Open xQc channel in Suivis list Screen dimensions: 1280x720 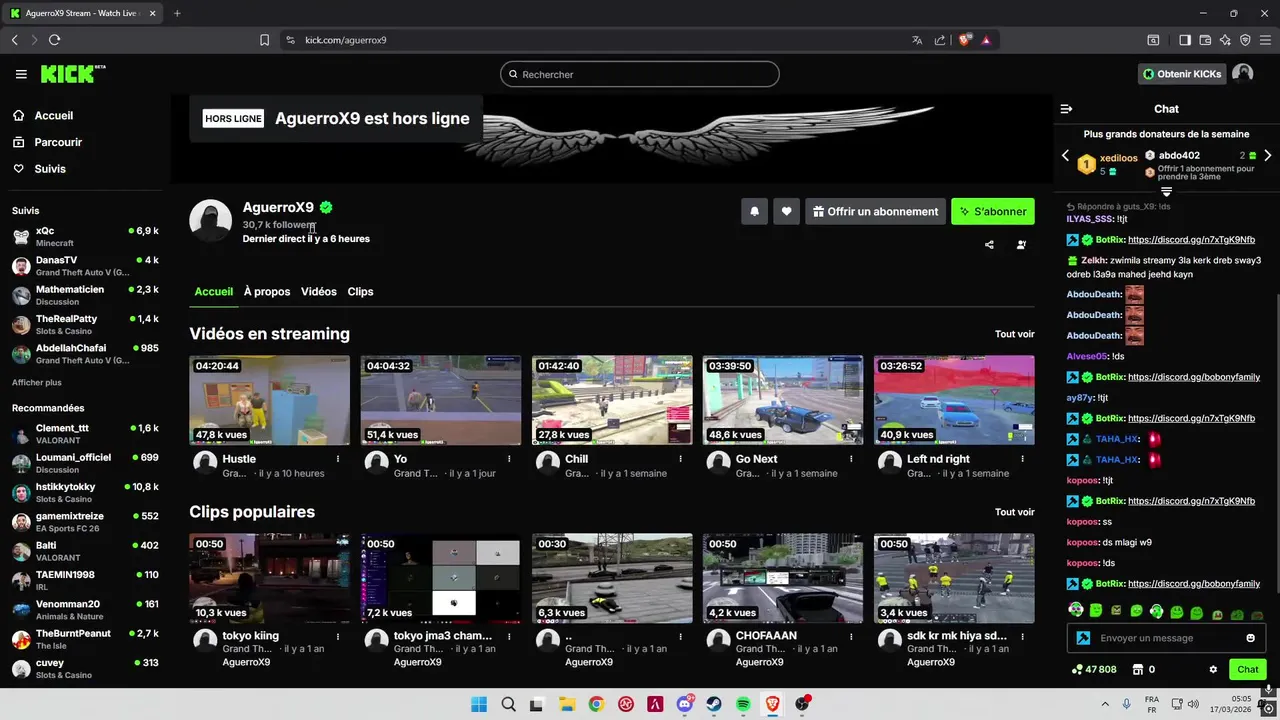coord(85,237)
